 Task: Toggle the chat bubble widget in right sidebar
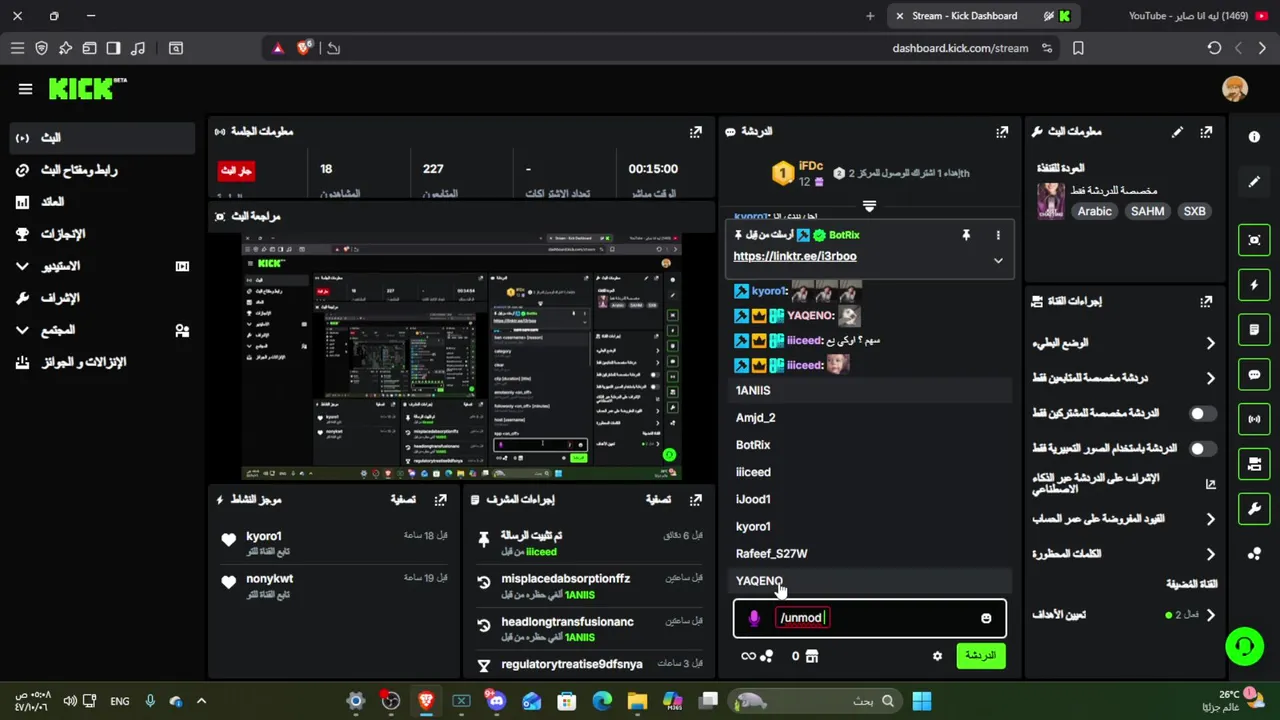1254,375
